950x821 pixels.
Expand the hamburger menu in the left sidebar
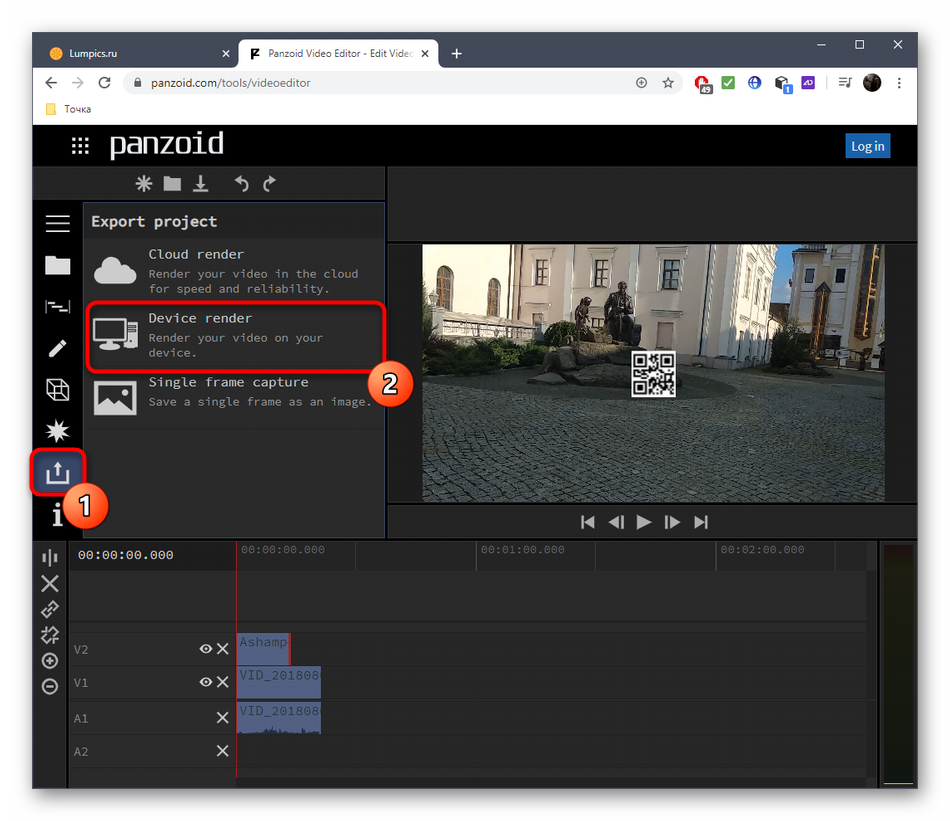[58, 224]
